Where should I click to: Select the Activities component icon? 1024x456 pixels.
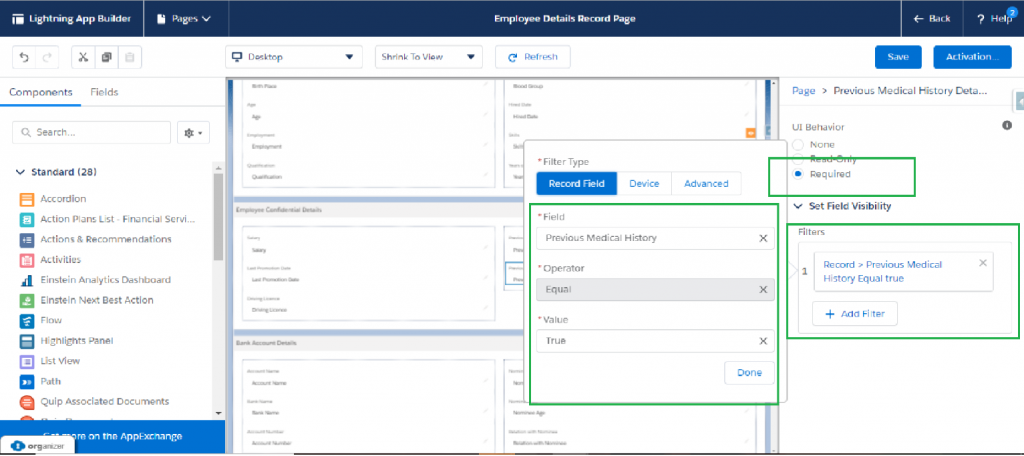click(x=27, y=260)
